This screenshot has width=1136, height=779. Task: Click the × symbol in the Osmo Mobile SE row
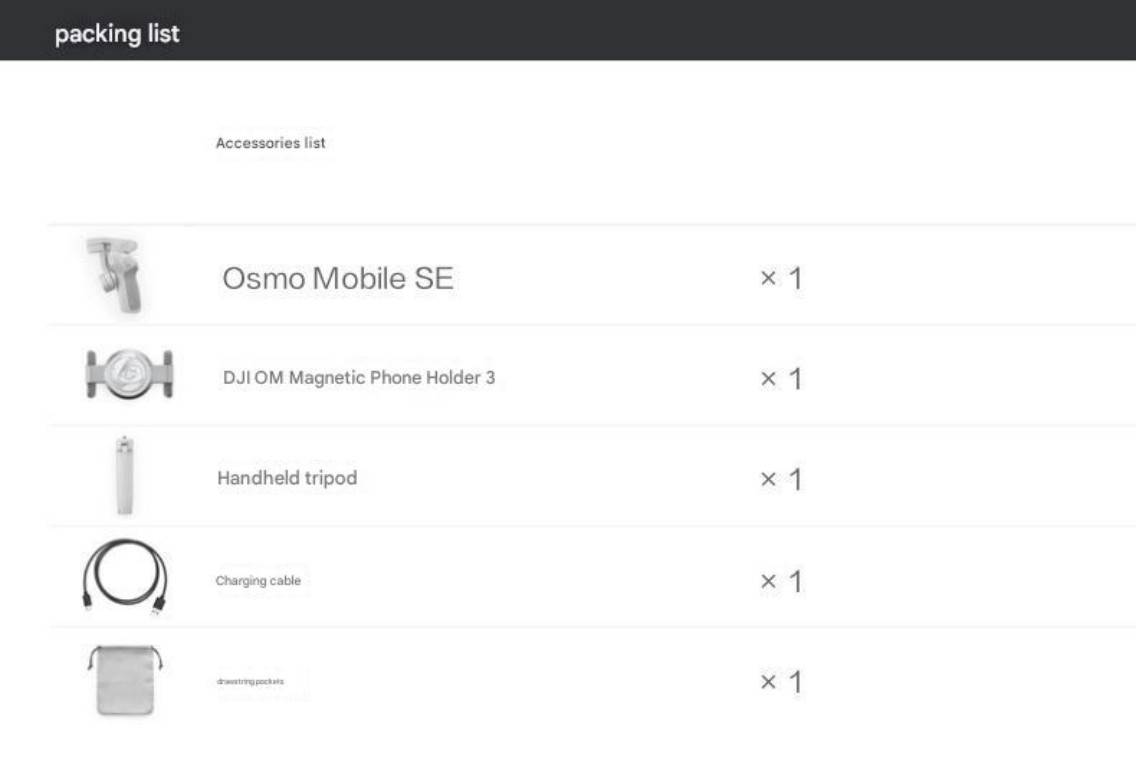[769, 278]
